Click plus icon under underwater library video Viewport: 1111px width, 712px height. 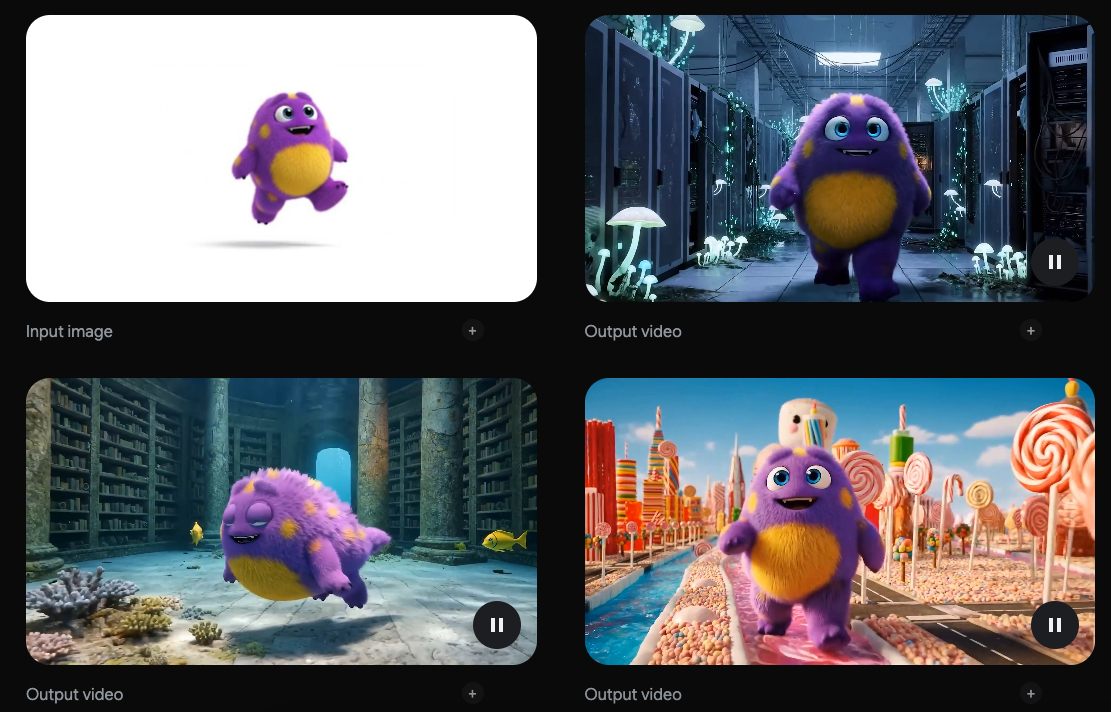point(473,694)
